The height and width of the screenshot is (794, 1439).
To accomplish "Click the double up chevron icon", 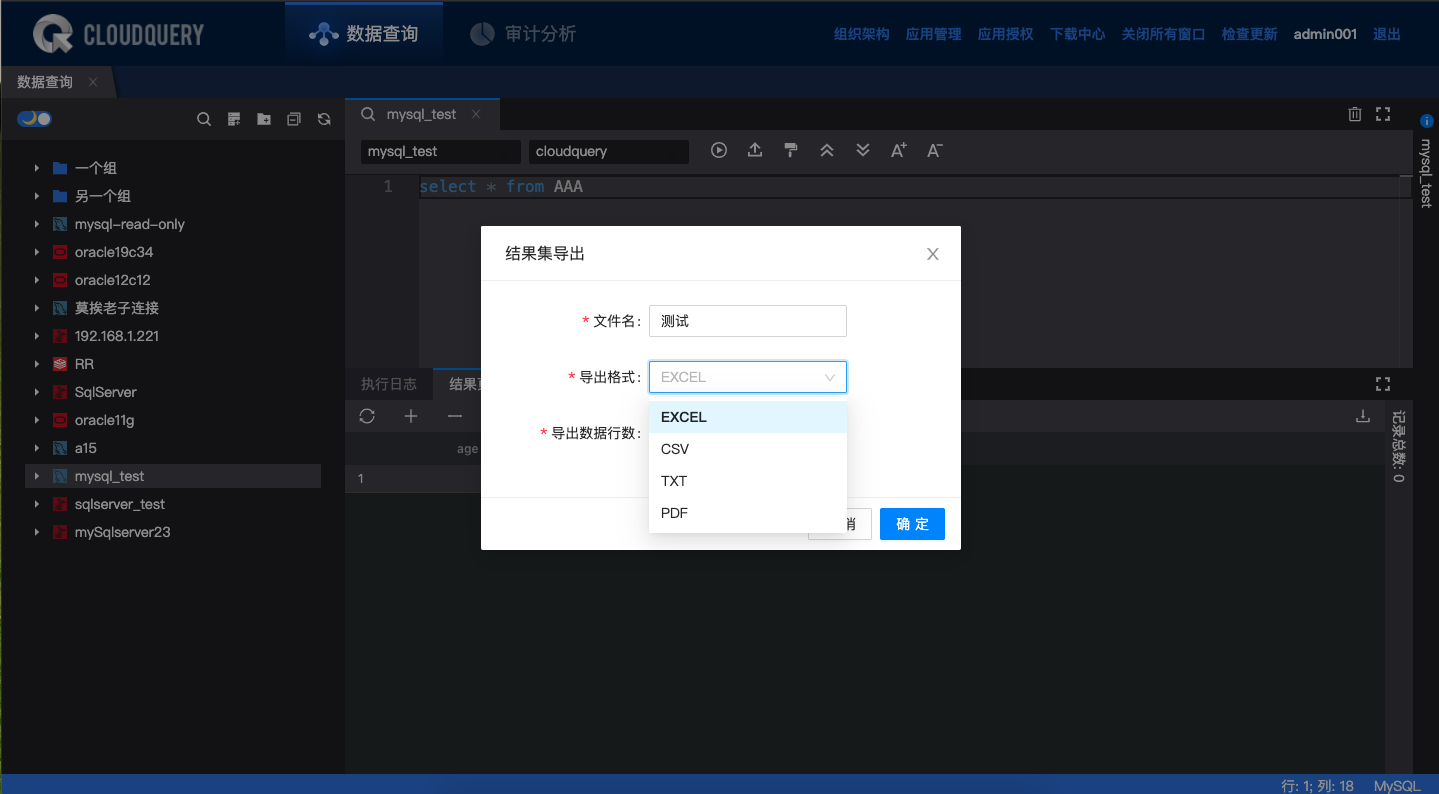I will (827, 150).
